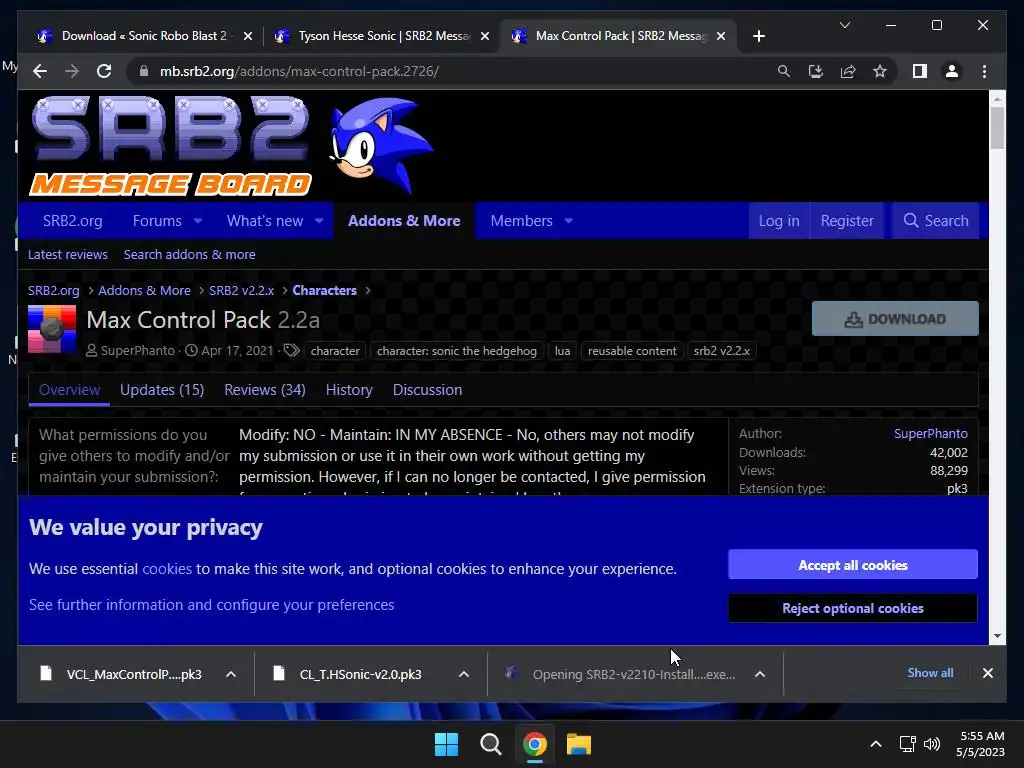
Task: Click the padlock site info icon
Action: coord(144,71)
